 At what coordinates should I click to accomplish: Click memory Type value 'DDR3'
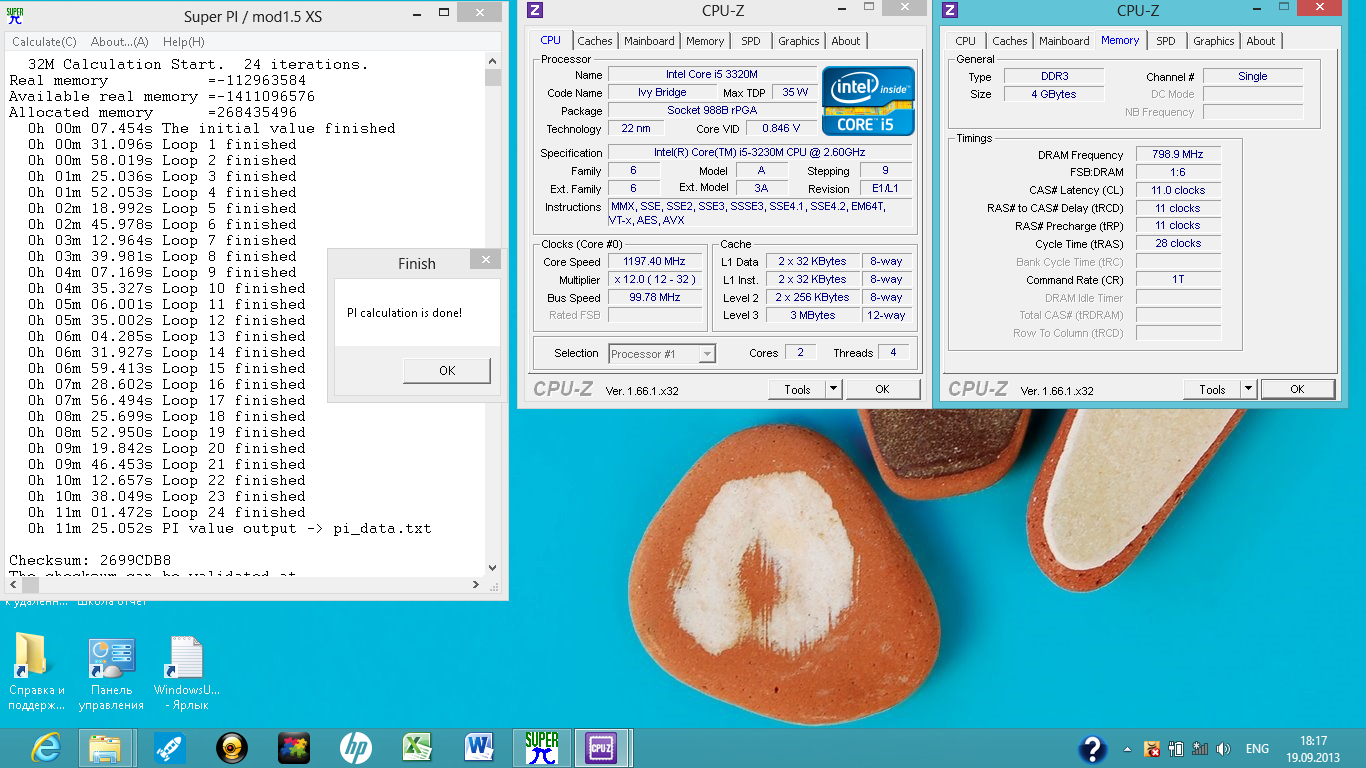point(1052,76)
